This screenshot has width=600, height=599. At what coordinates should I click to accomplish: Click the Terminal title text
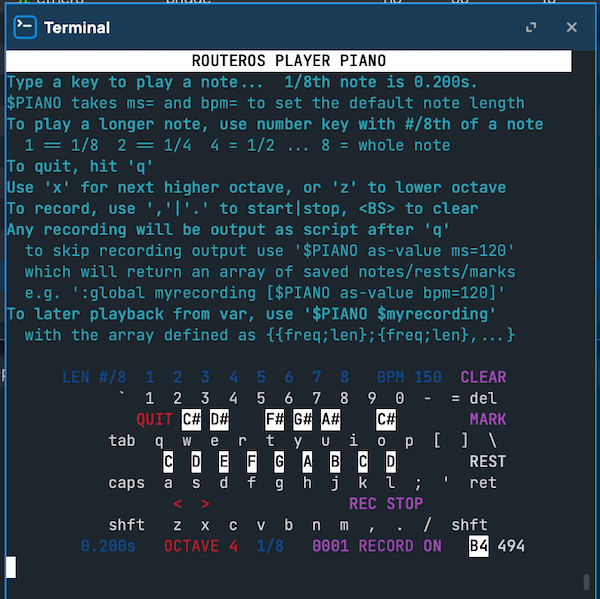[77, 28]
